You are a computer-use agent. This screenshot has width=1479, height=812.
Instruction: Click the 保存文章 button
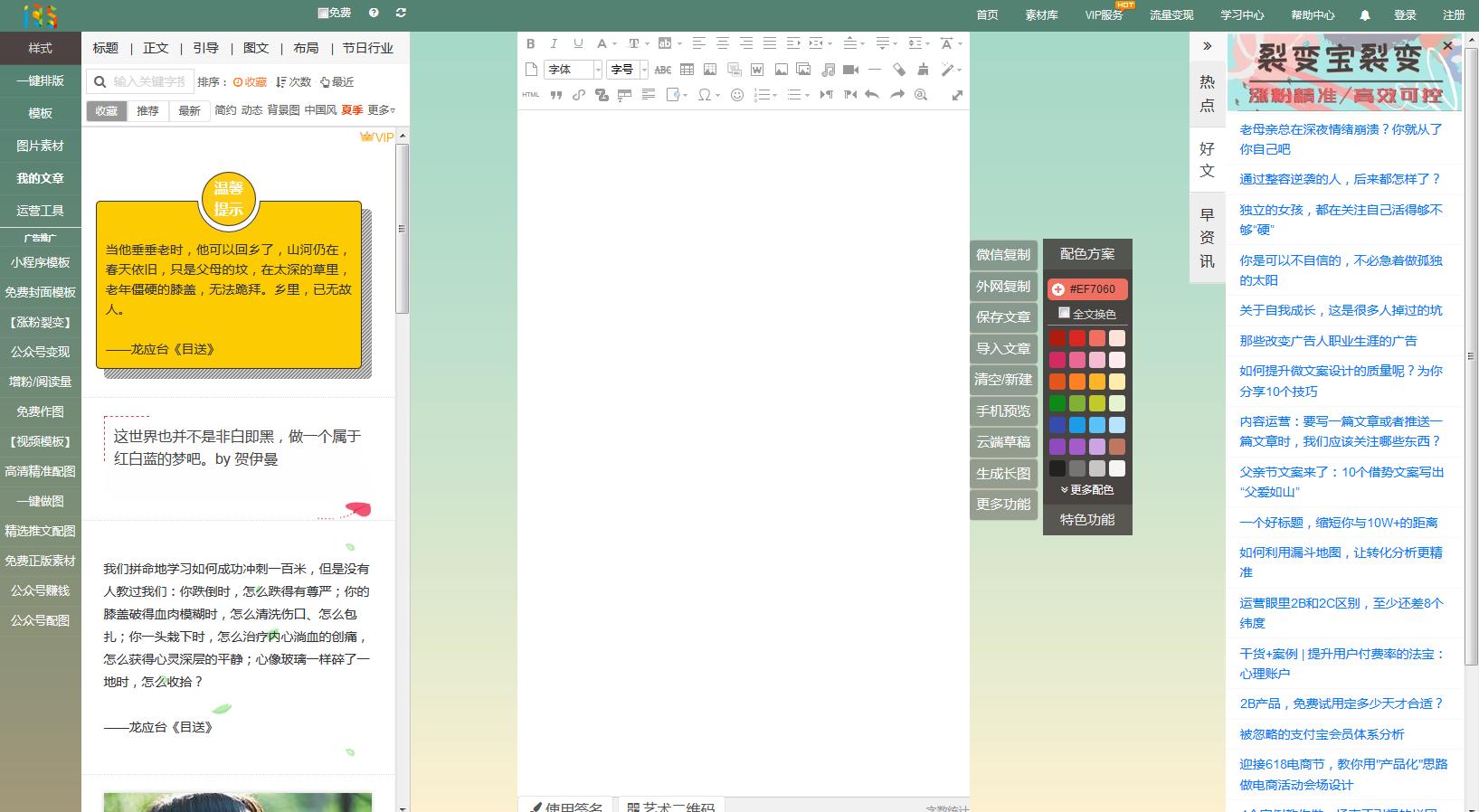[x=1003, y=317]
